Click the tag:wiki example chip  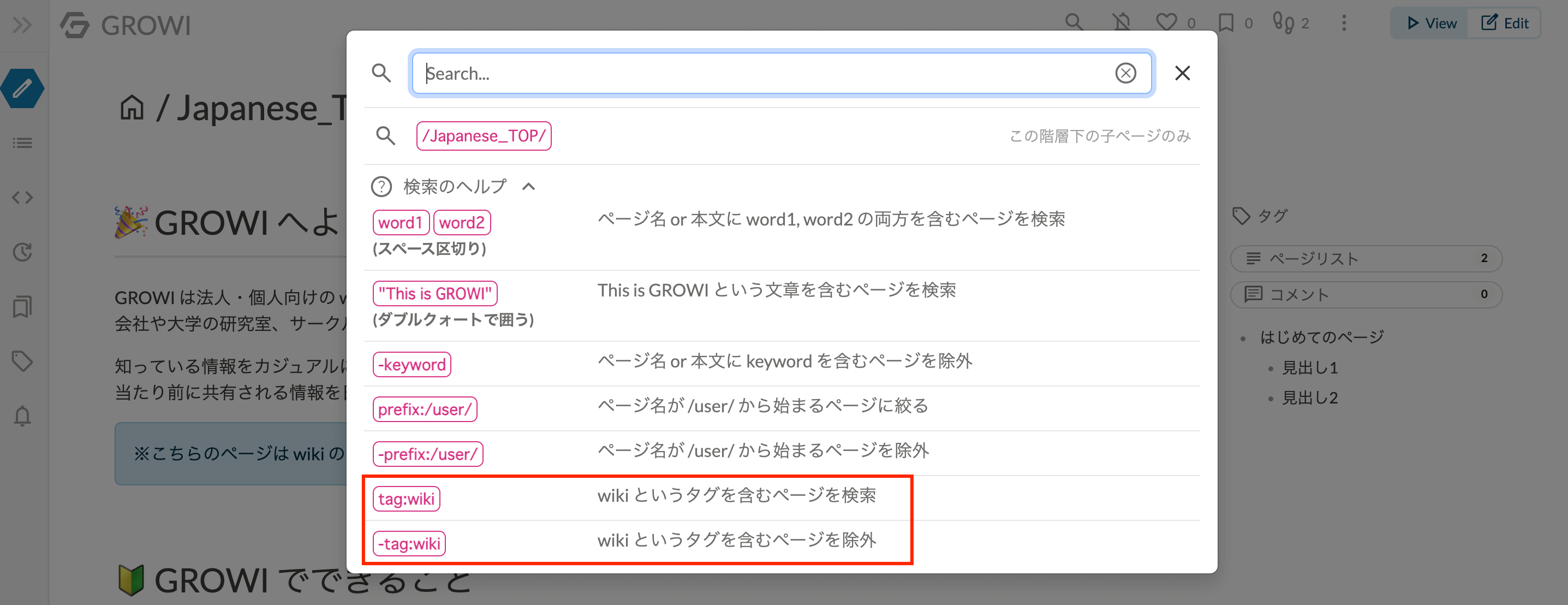[406, 499]
